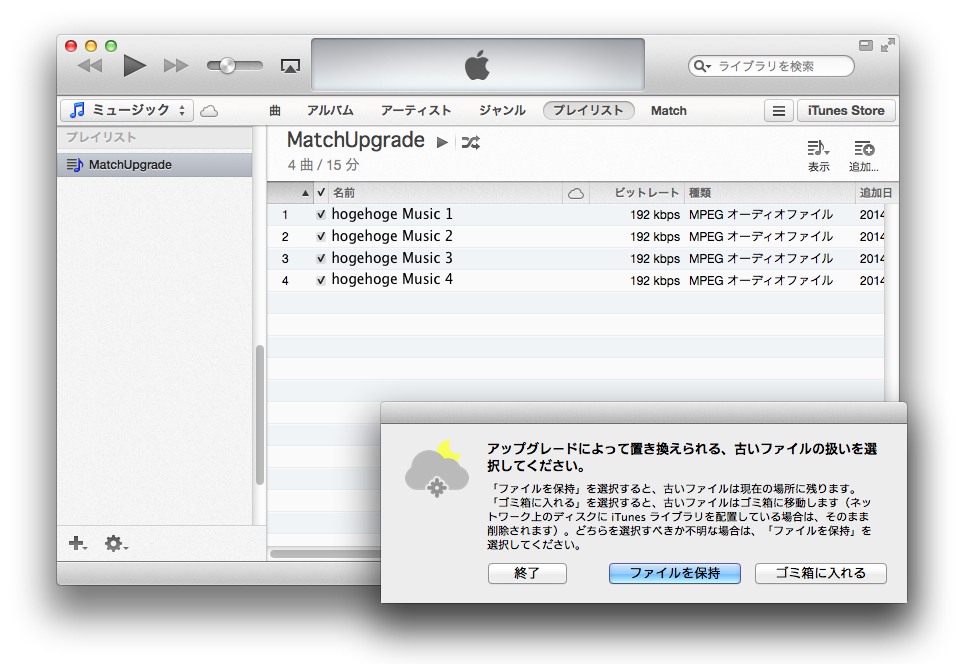The image size is (956, 664).
Task: Sort by 追加日 column header
Action: [x=875, y=193]
